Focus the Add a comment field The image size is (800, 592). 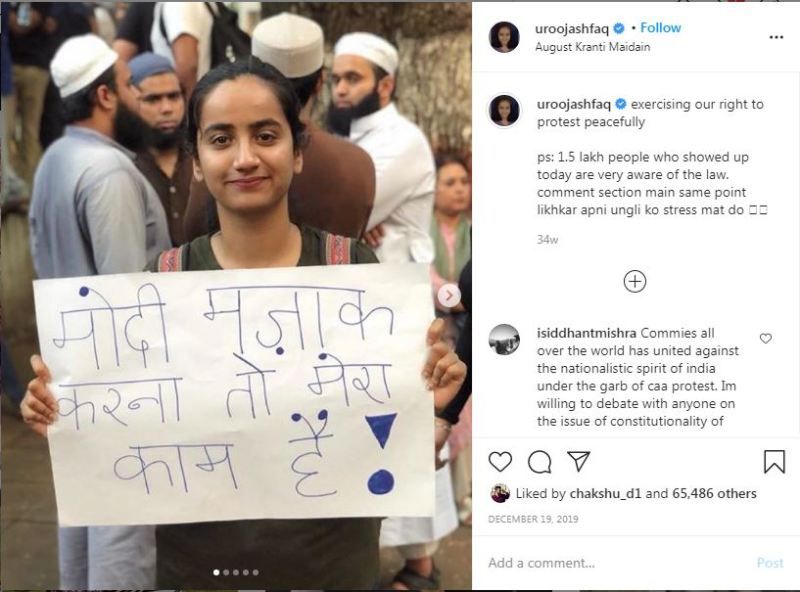617,563
